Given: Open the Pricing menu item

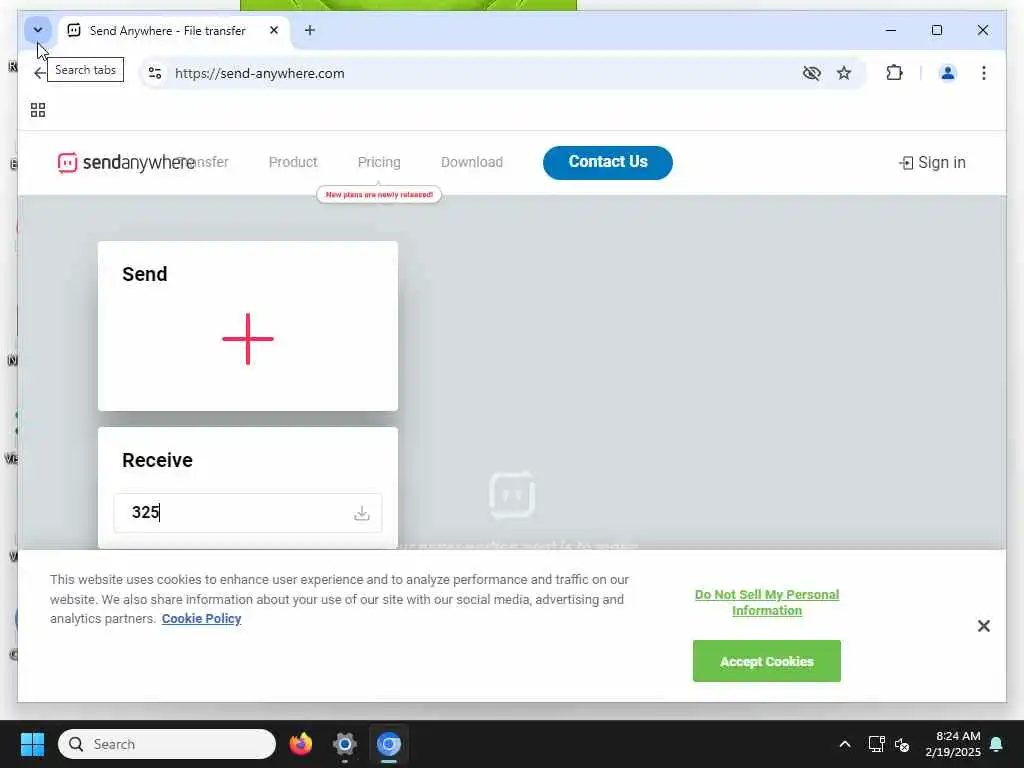Looking at the screenshot, I should click(379, 162).
